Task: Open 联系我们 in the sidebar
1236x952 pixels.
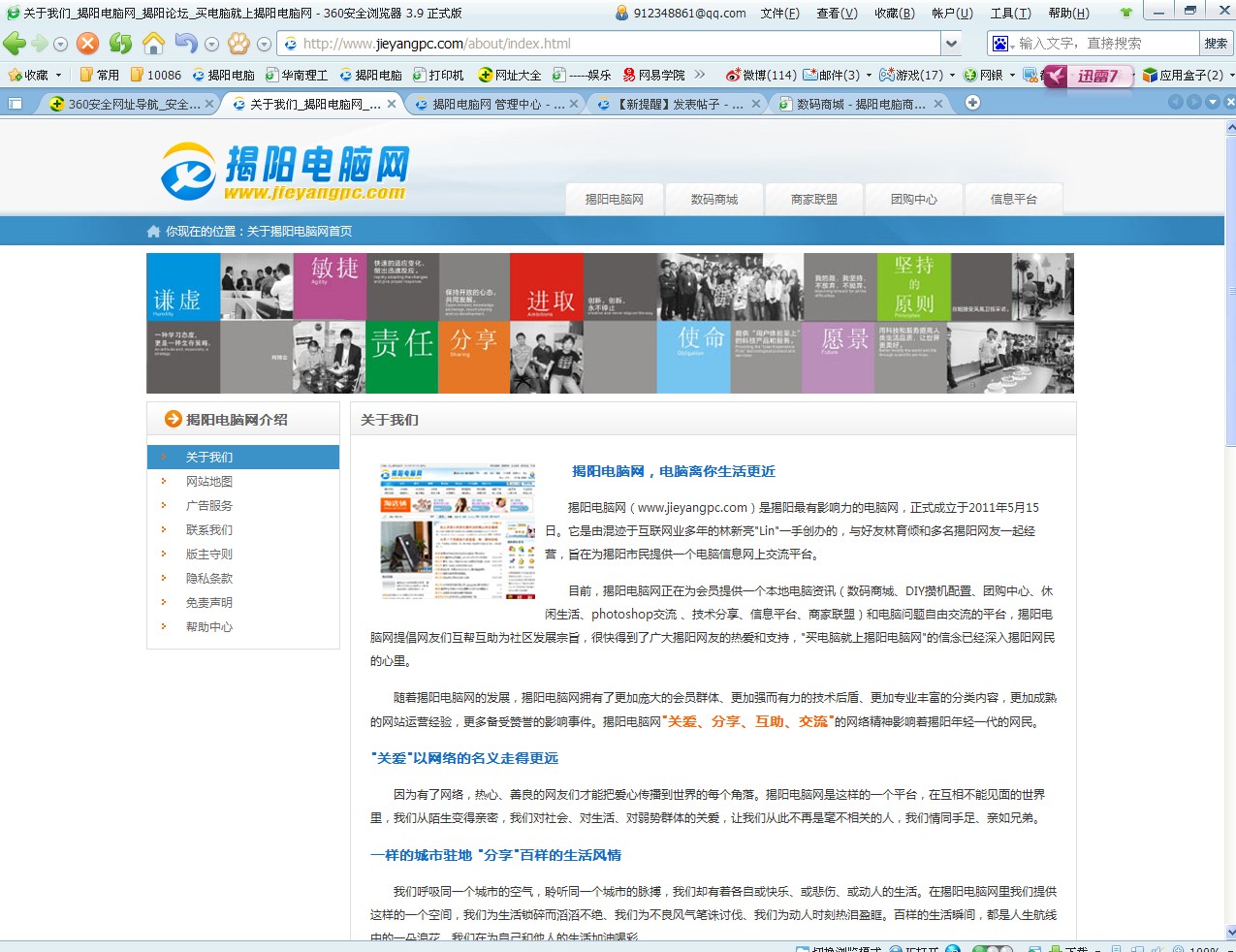Action: pos(209,529)
